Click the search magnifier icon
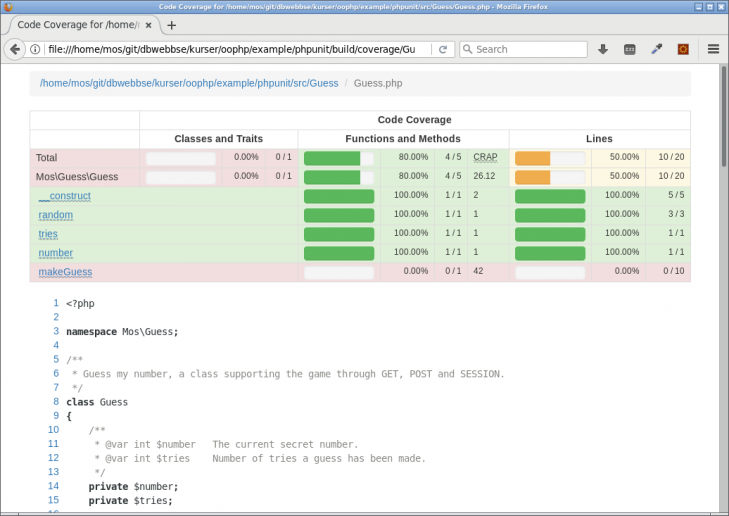 [468, 49]
